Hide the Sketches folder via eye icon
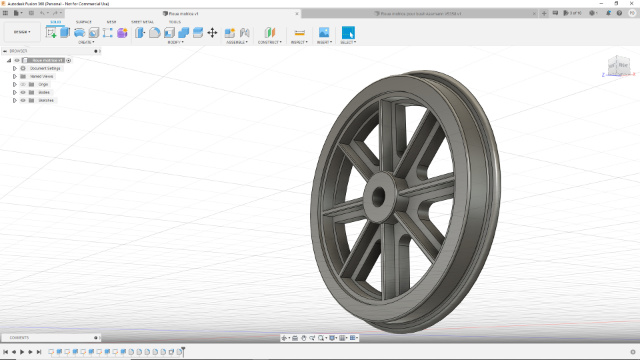This screenshot has height=360, width=640. tap(23, 100)
